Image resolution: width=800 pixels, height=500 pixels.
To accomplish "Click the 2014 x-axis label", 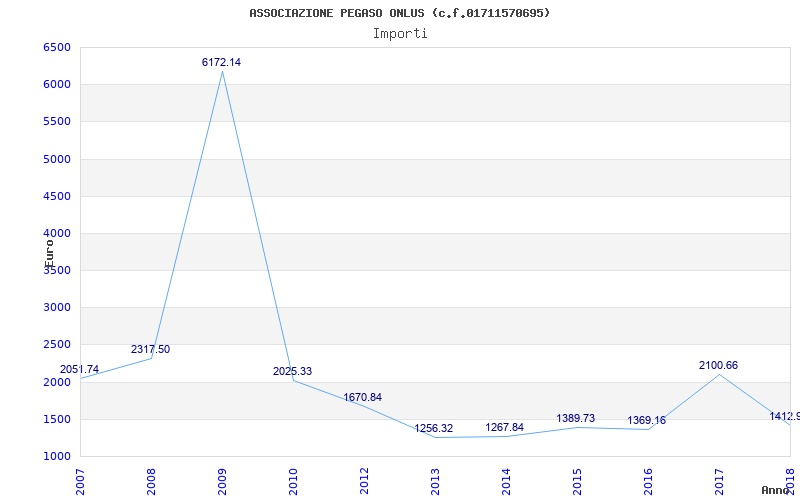I will pyautogui.click(x=506, y=482).
